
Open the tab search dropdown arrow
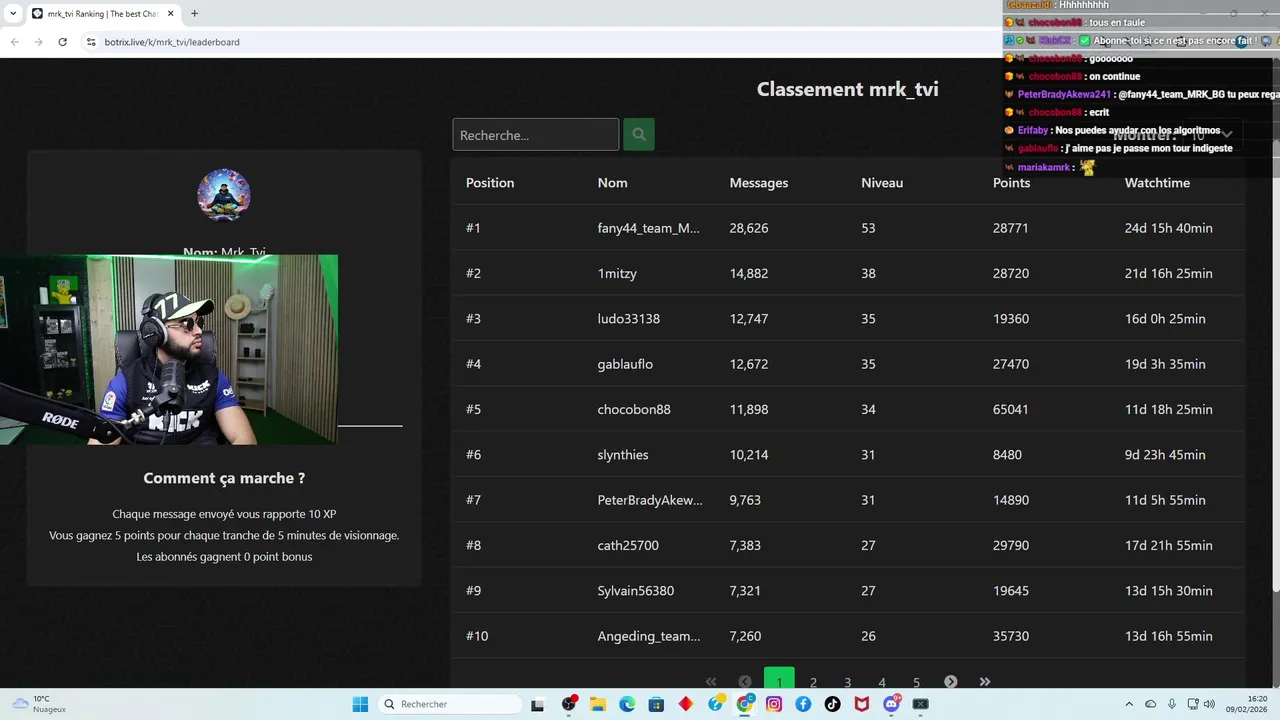(x=13, y=13)
